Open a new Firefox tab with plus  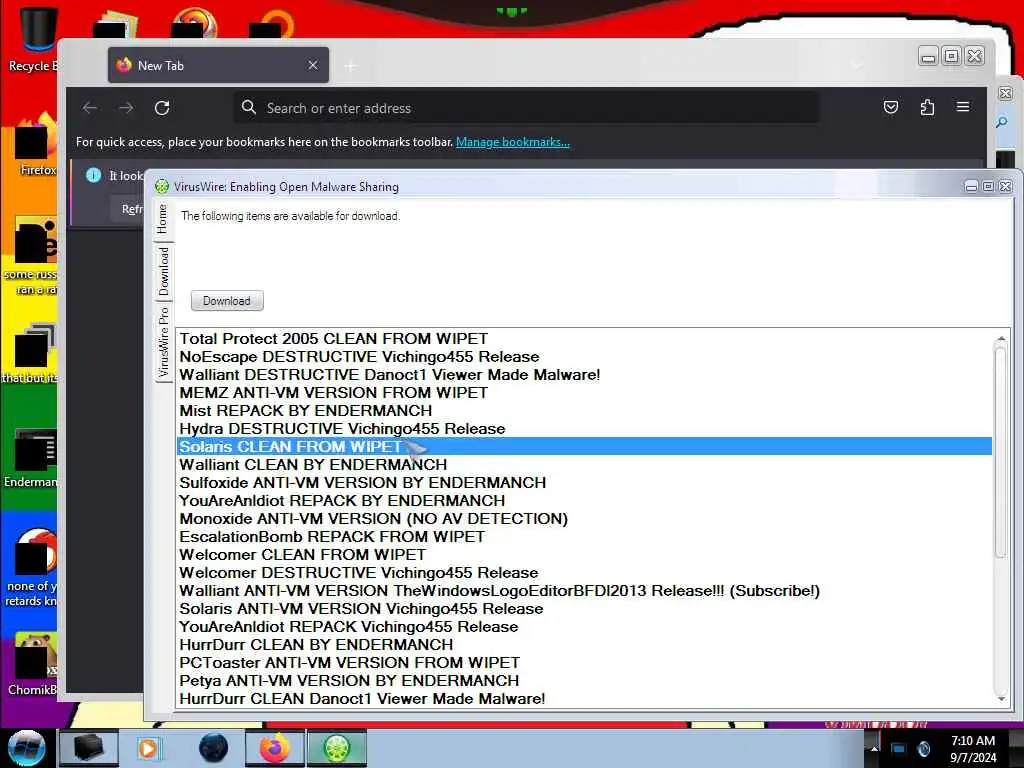pyautogui.click(x=351, y=66)
